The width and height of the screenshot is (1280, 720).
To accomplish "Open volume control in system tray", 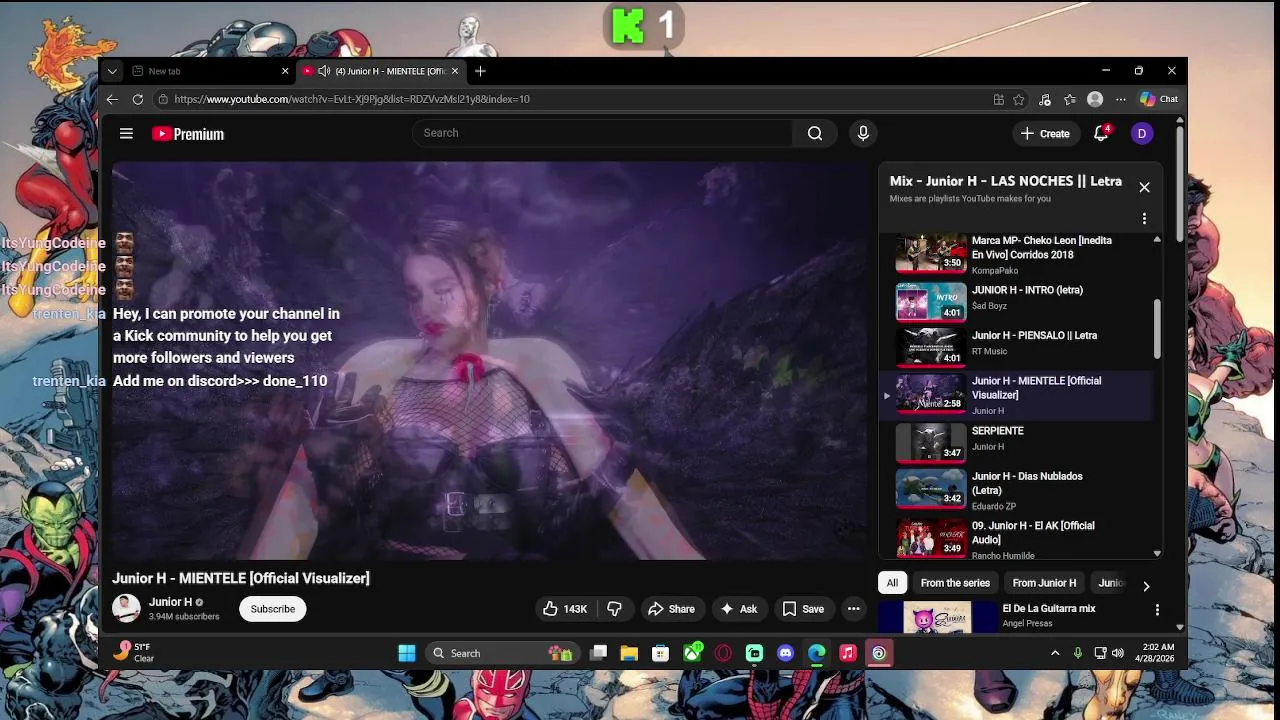I will pyautogui.click(x=1118, y=653).
